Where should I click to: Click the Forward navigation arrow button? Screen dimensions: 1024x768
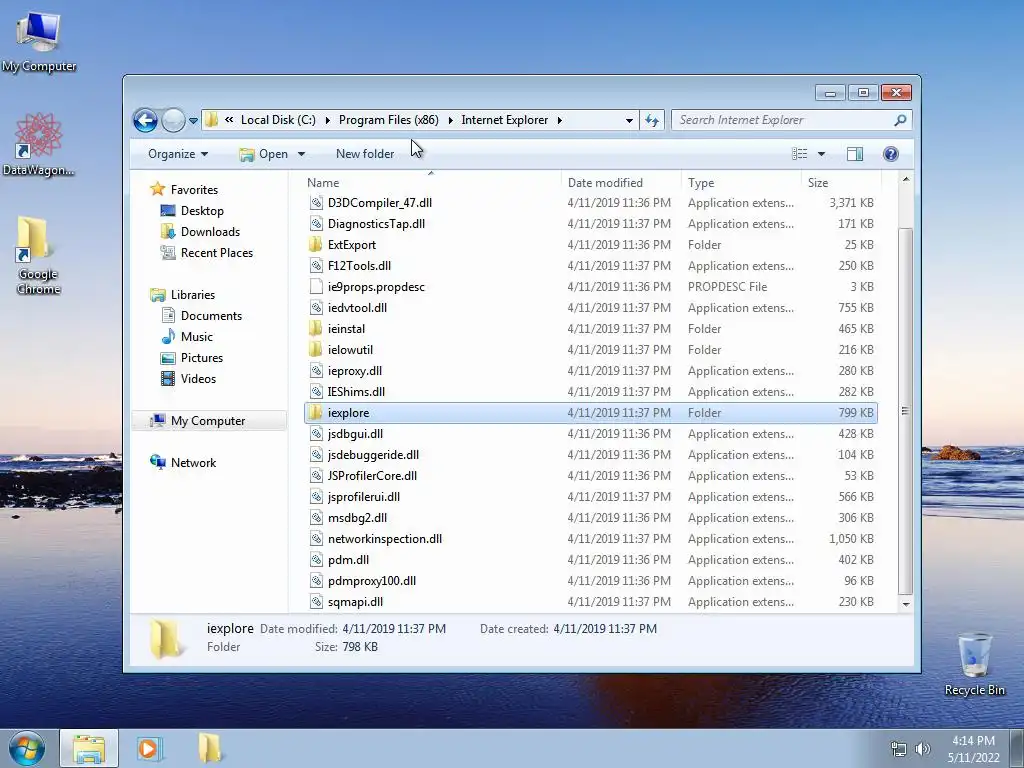[173, 120]
